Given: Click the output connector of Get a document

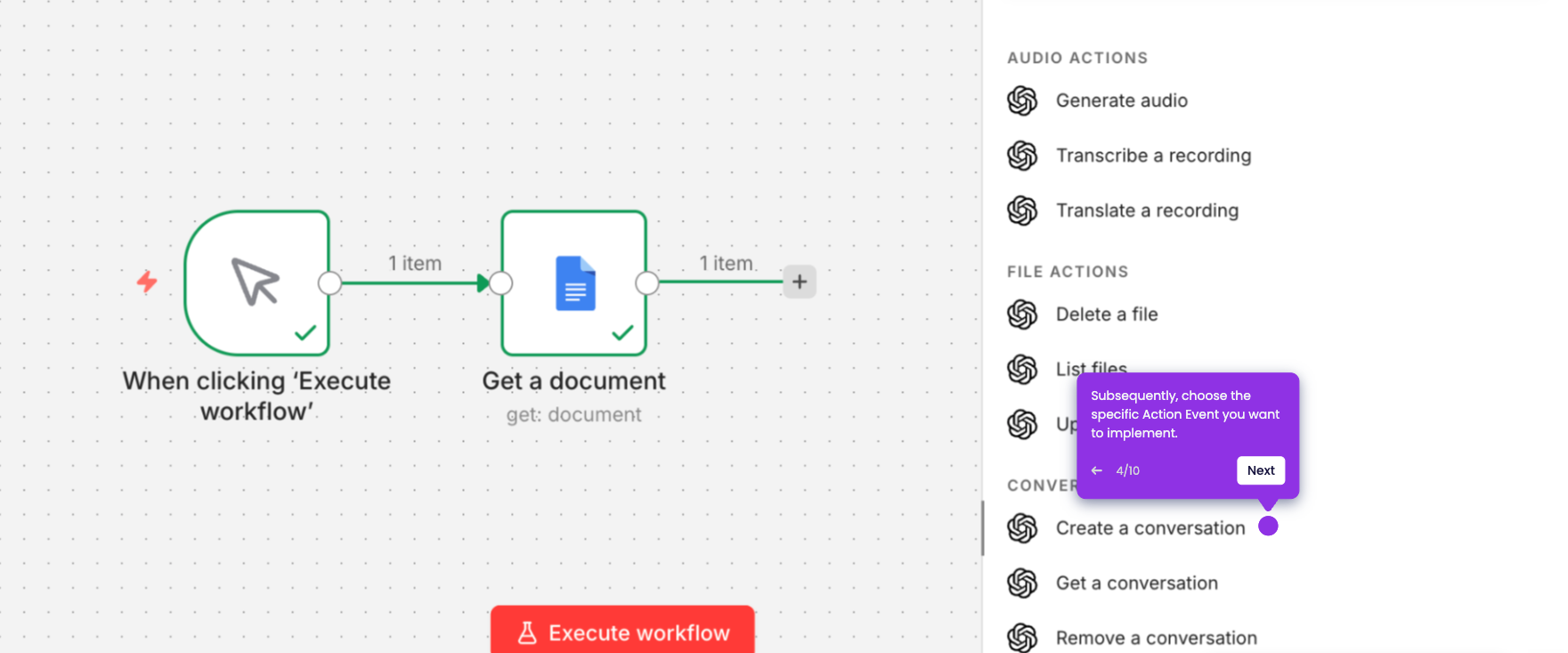Looking at the screenshot, I should tap(647, 283).
